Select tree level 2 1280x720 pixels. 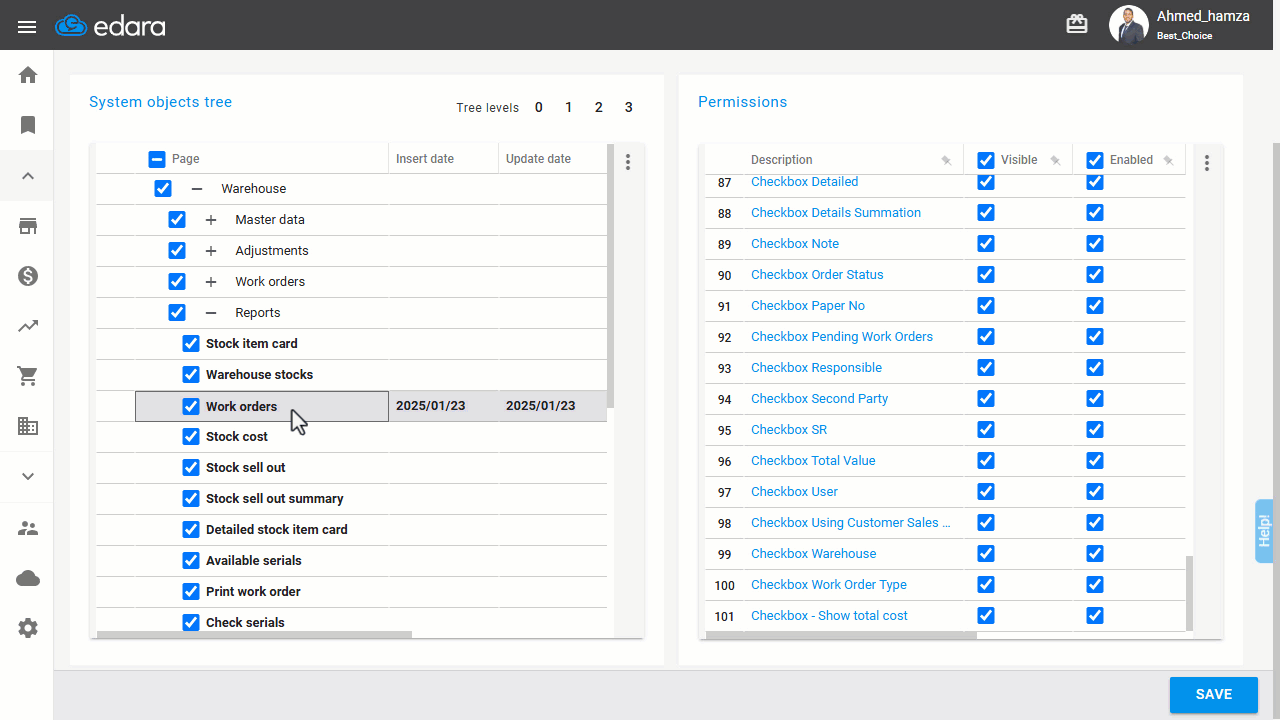(x=599, y=107)
